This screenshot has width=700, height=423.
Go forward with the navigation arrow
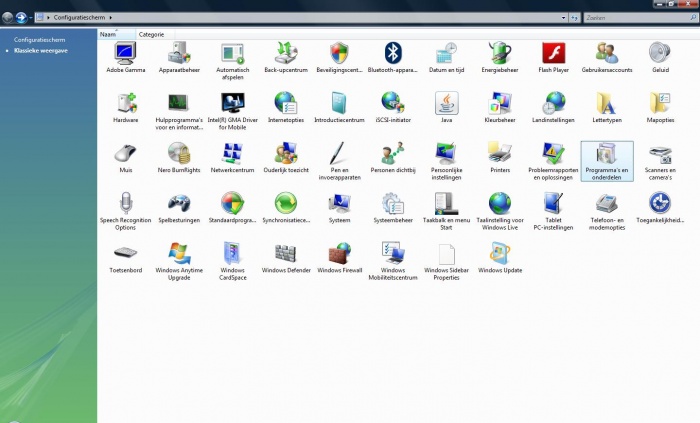21,17
